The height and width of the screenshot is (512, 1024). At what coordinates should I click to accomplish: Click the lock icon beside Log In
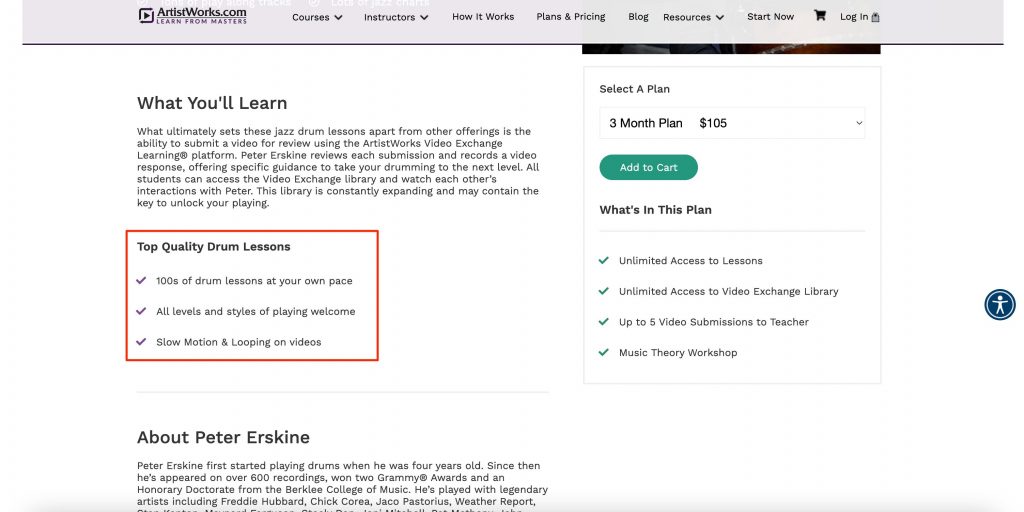[x=876, y=18]
